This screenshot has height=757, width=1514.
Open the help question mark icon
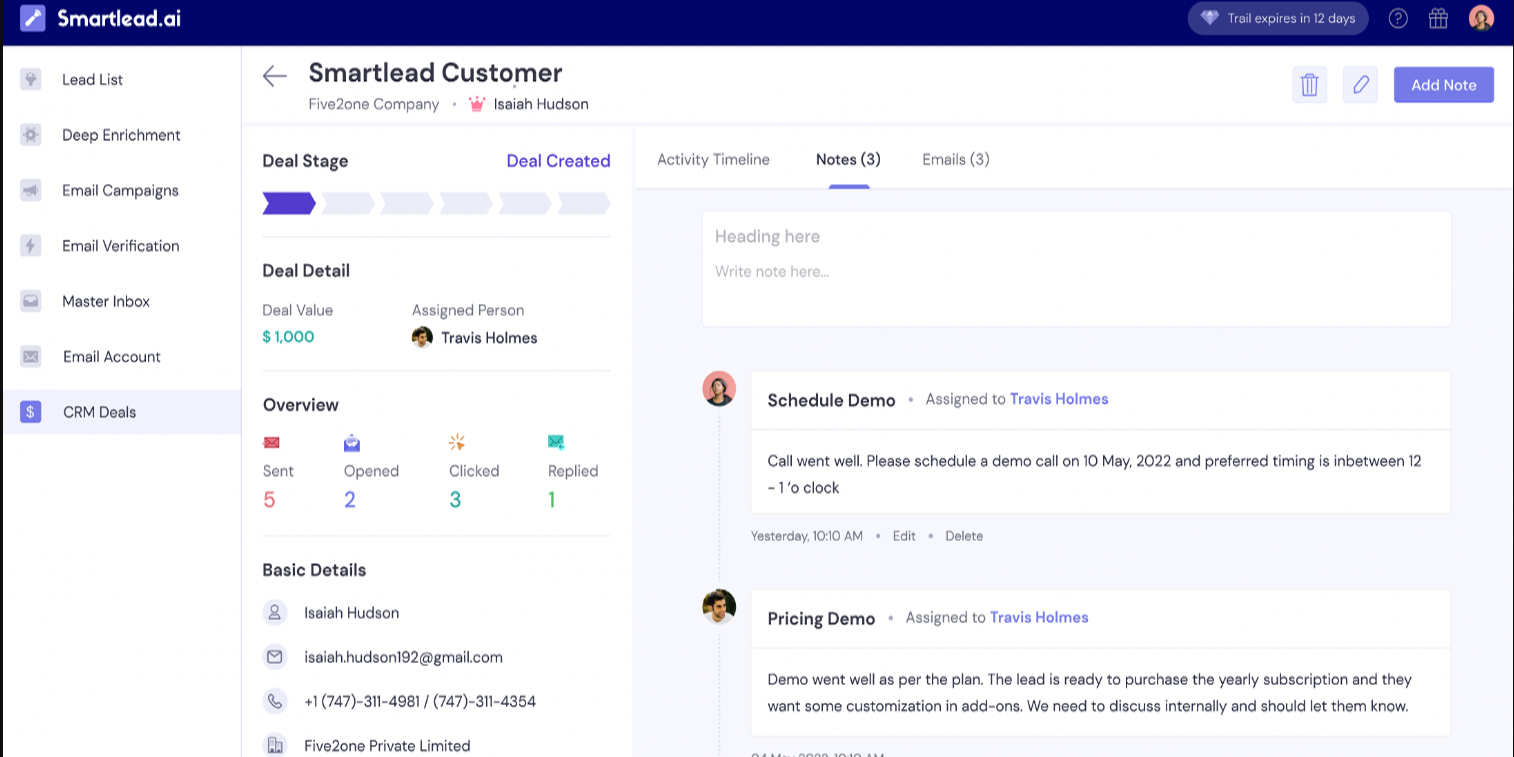pos(1397,18)
